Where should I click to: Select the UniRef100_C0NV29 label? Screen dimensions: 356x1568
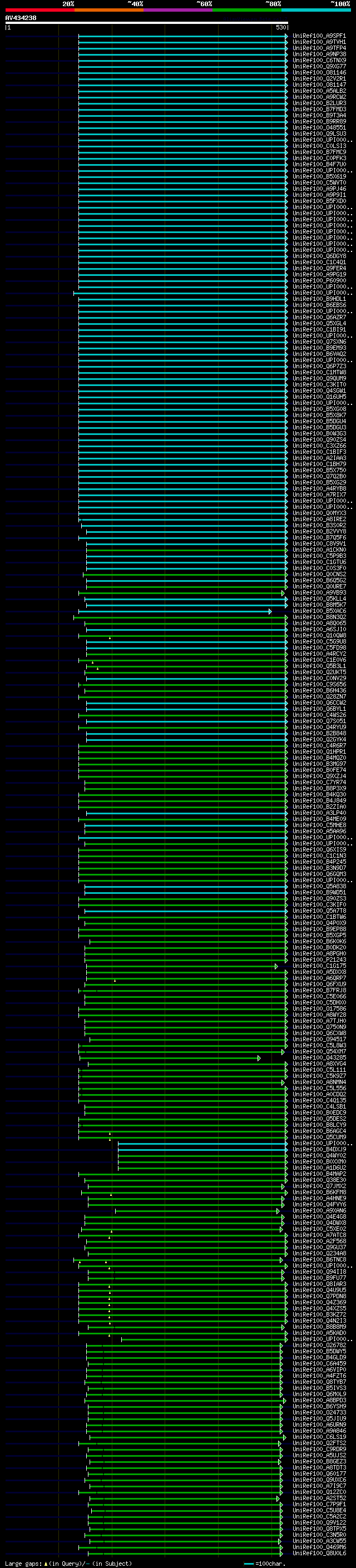click(319, 678)
